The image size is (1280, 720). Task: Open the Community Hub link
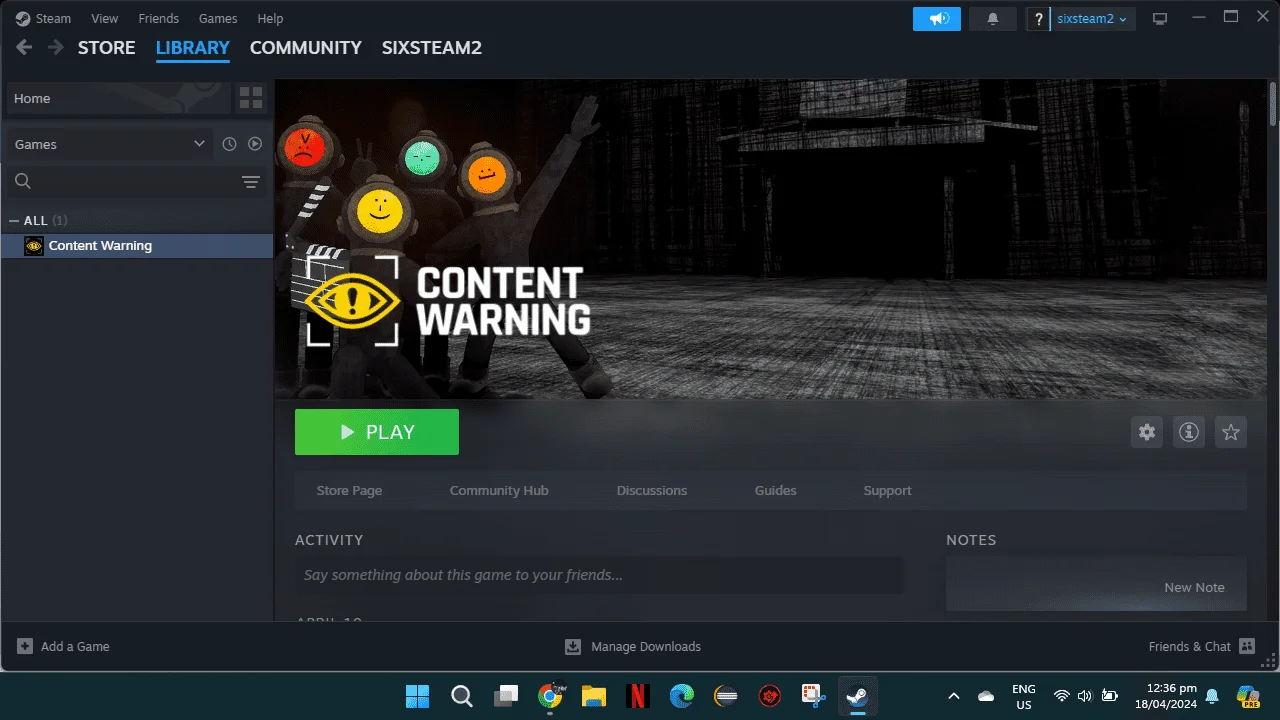499,490
